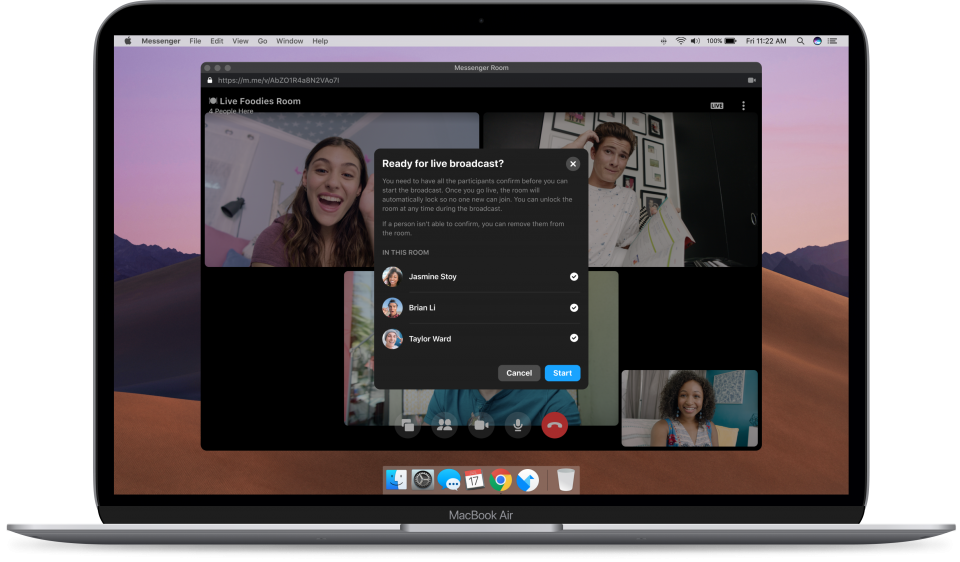Open the three-dot more options menu
Viewport: 960px width, 562px height.
743,105
